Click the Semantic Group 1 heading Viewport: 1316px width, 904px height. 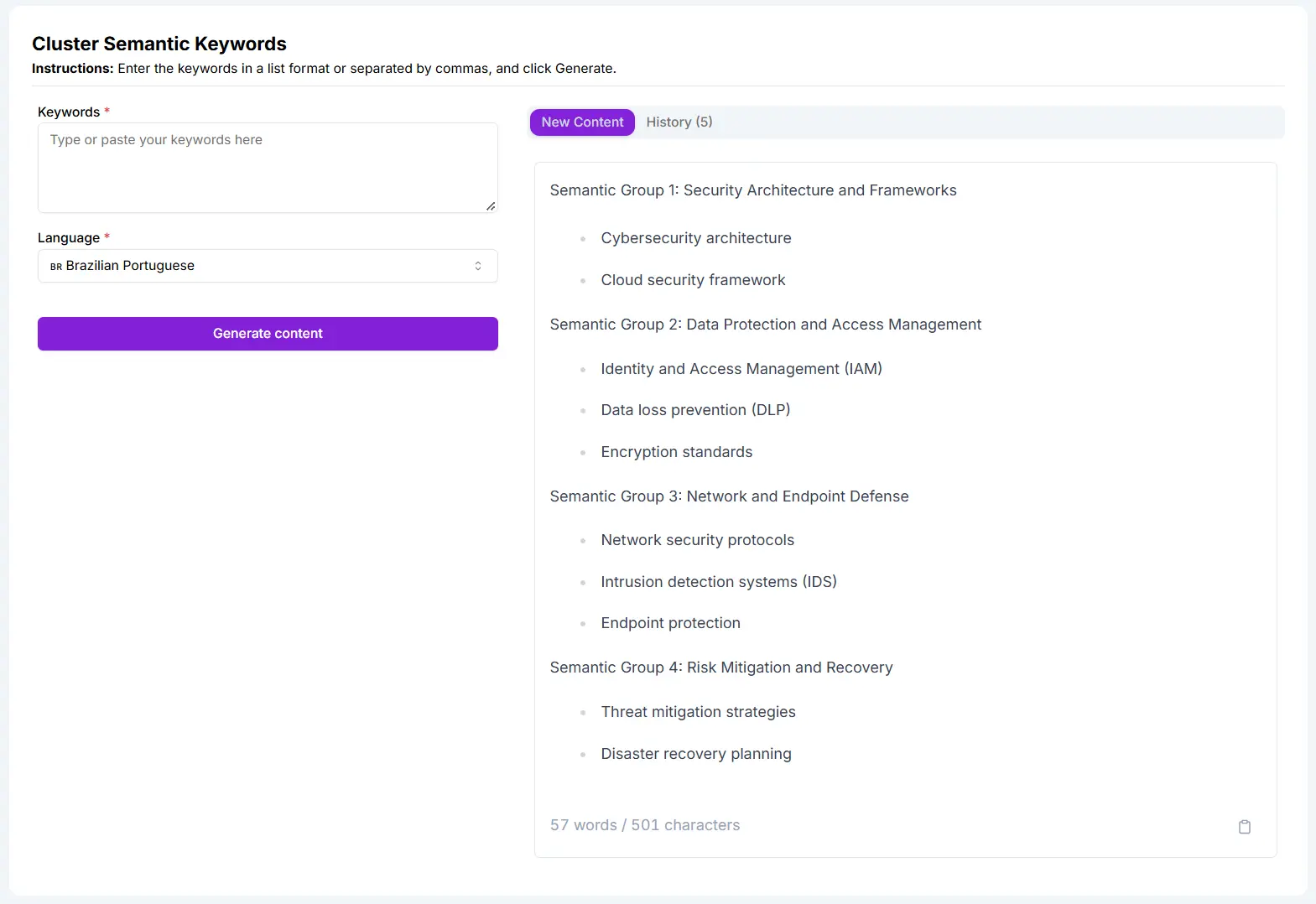point(753,190)
